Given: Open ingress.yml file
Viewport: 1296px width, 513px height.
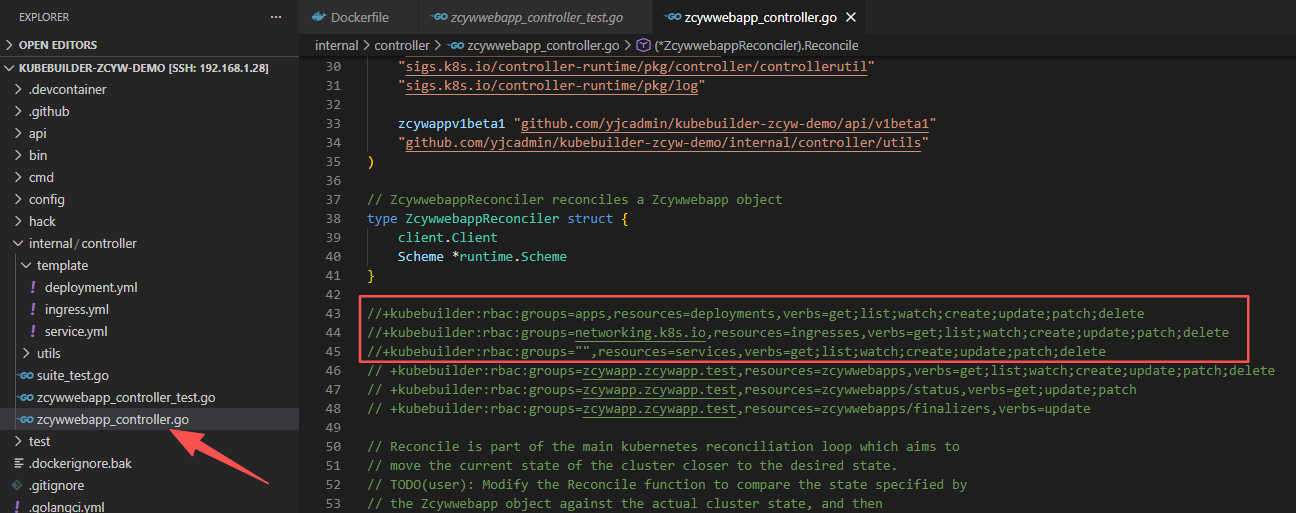Looking at the screenshot, I should pos(77,309).
